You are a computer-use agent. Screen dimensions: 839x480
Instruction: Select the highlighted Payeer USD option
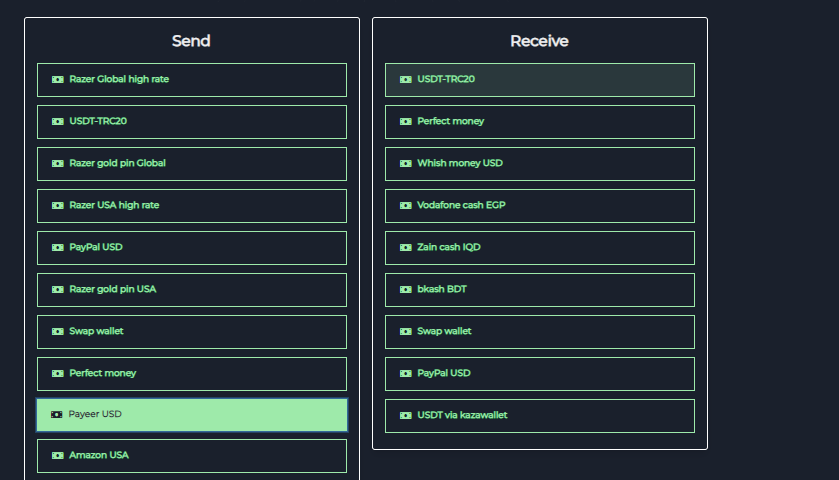192,415
